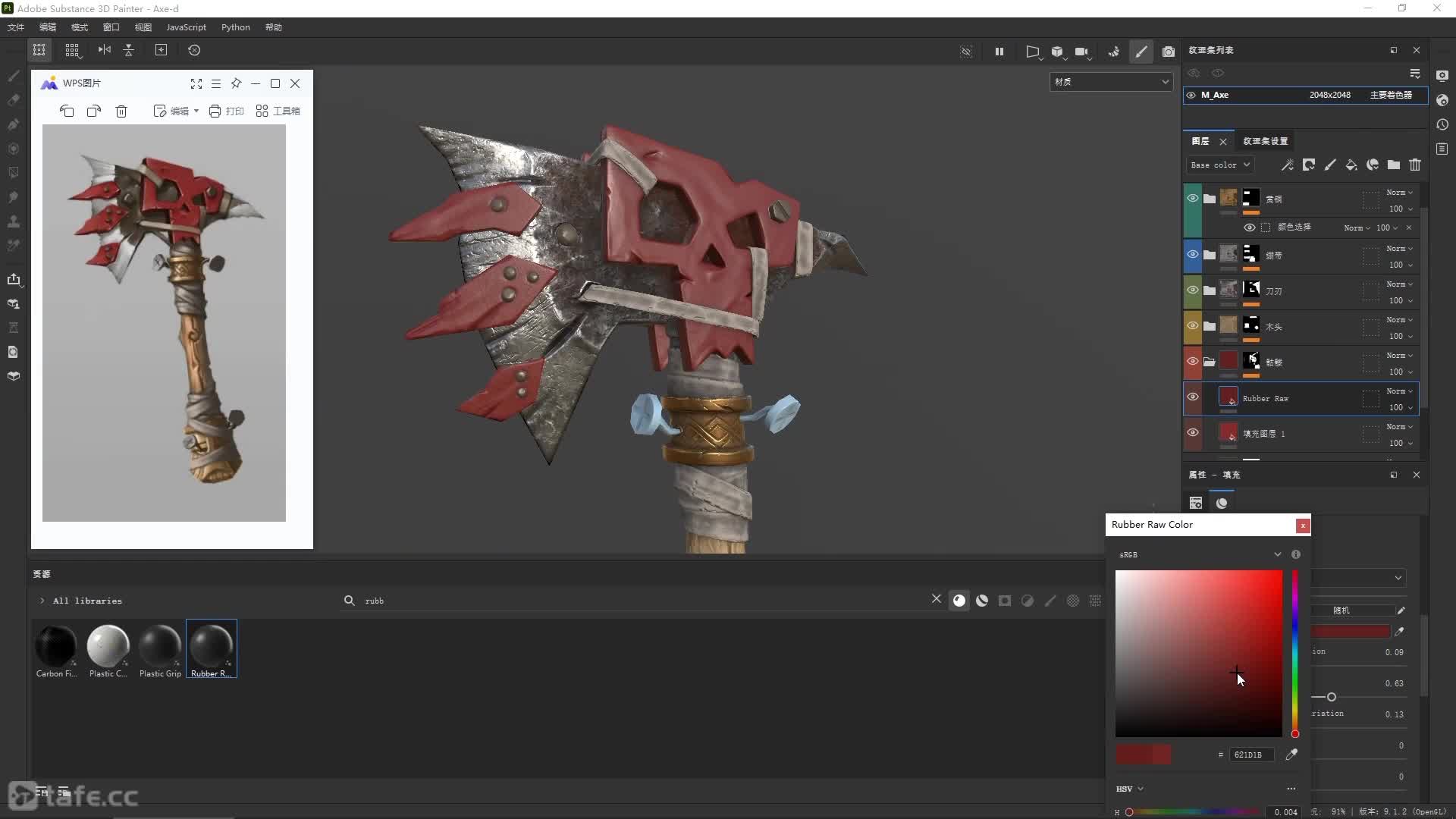Open the single viewport layout icon
Image resolution: width=1456 pixels, height=819 pixels.
click(39, 50)
